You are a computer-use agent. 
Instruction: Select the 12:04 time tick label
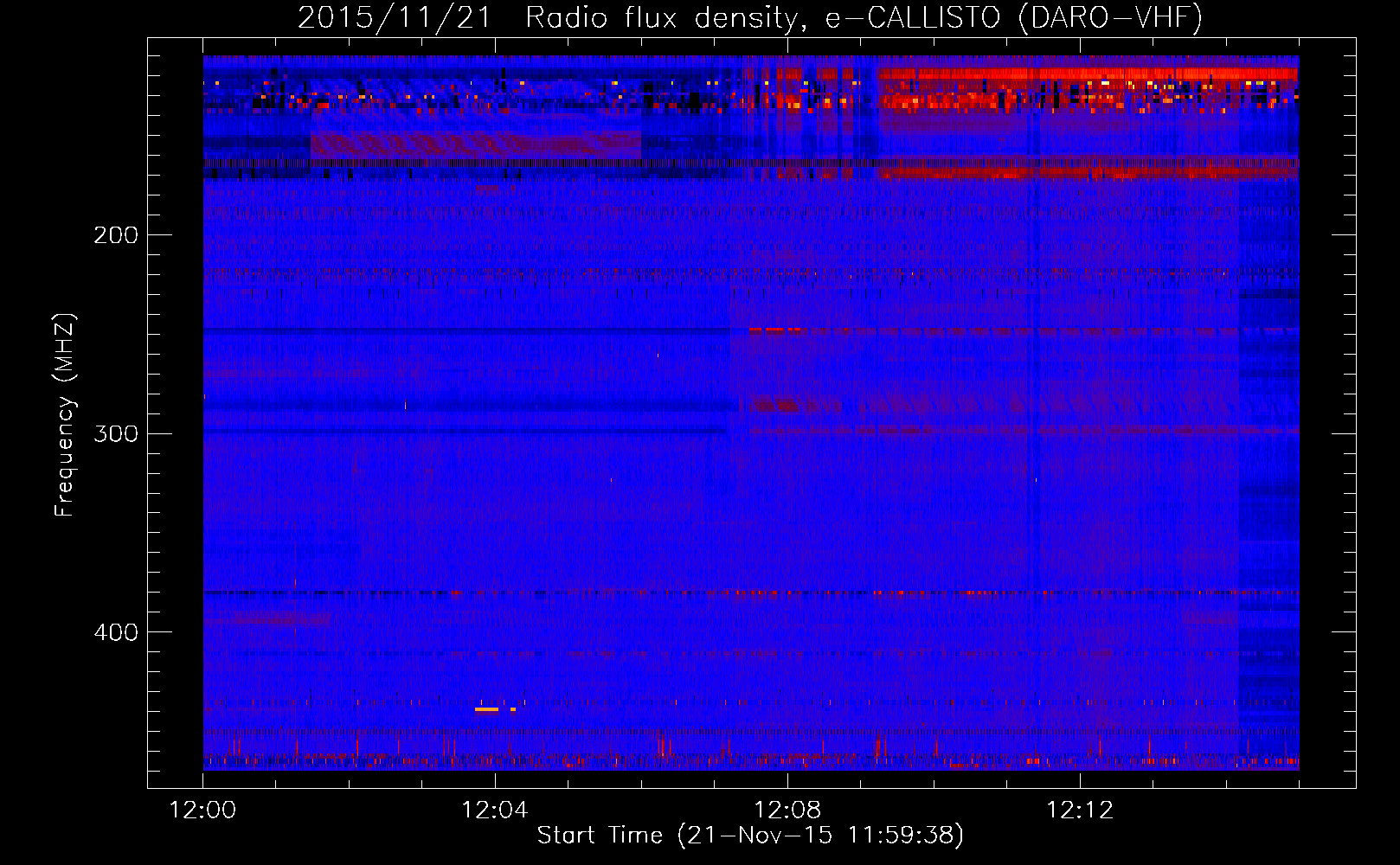(495, 811)
